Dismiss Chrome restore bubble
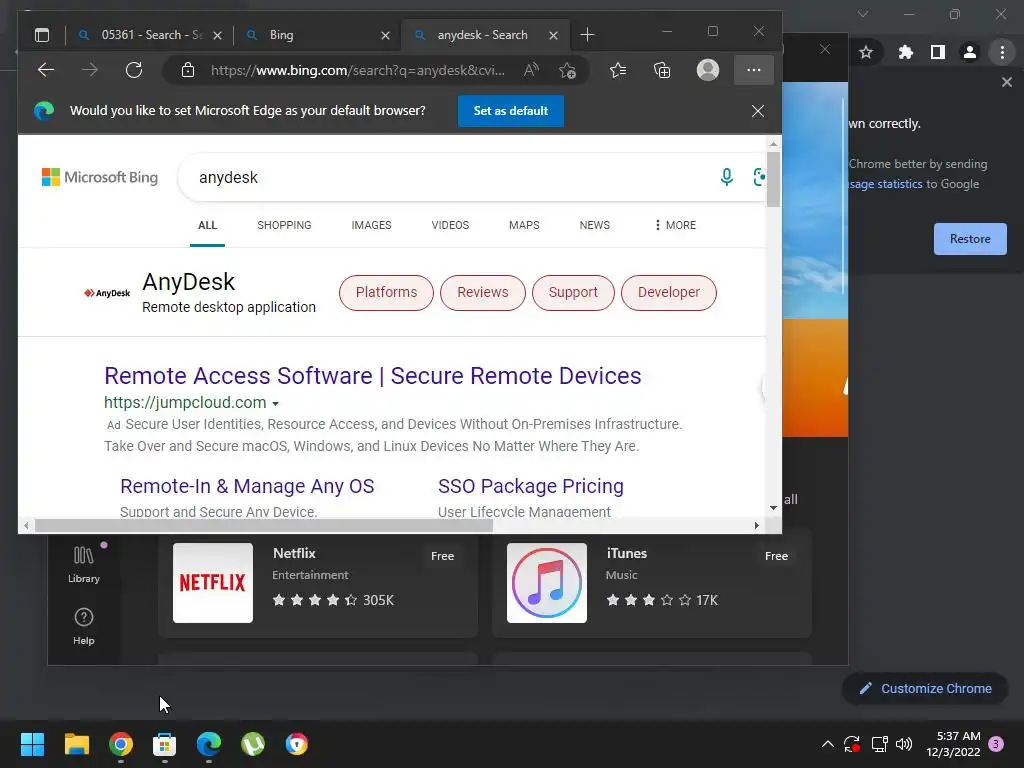This screenshot has width=1024, height=768. point(1006,82)
